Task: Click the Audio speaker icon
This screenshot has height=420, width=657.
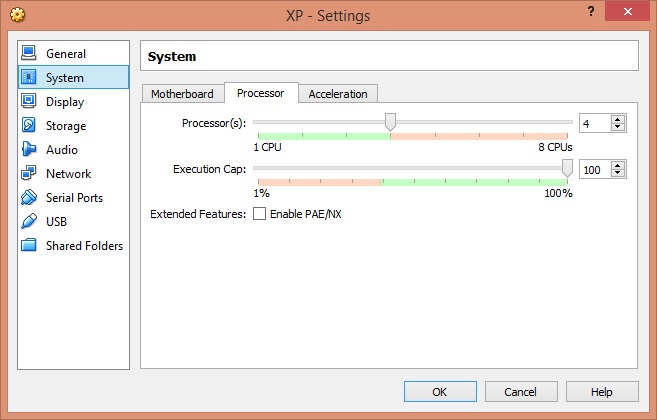Action: pyautogui.click(x=28, y=149)
